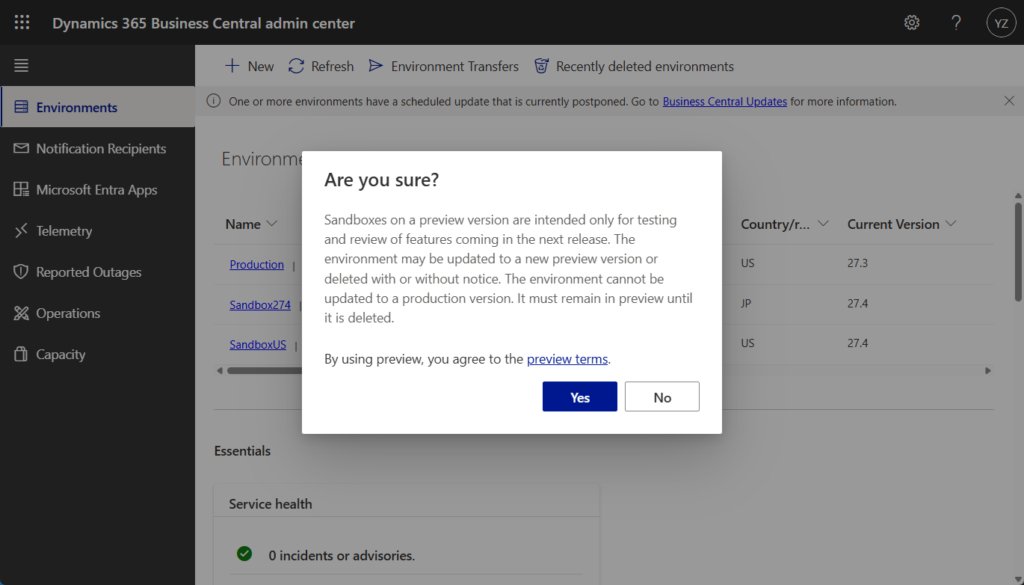Viewport: 1024px width, 585px height.
Task: Confirm with the Yes button
Action: 579,397
